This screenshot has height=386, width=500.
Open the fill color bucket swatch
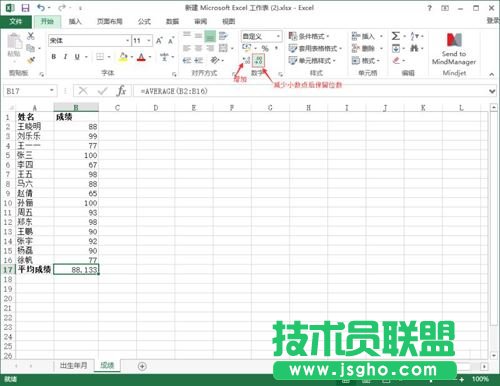(x=123, y=57)
